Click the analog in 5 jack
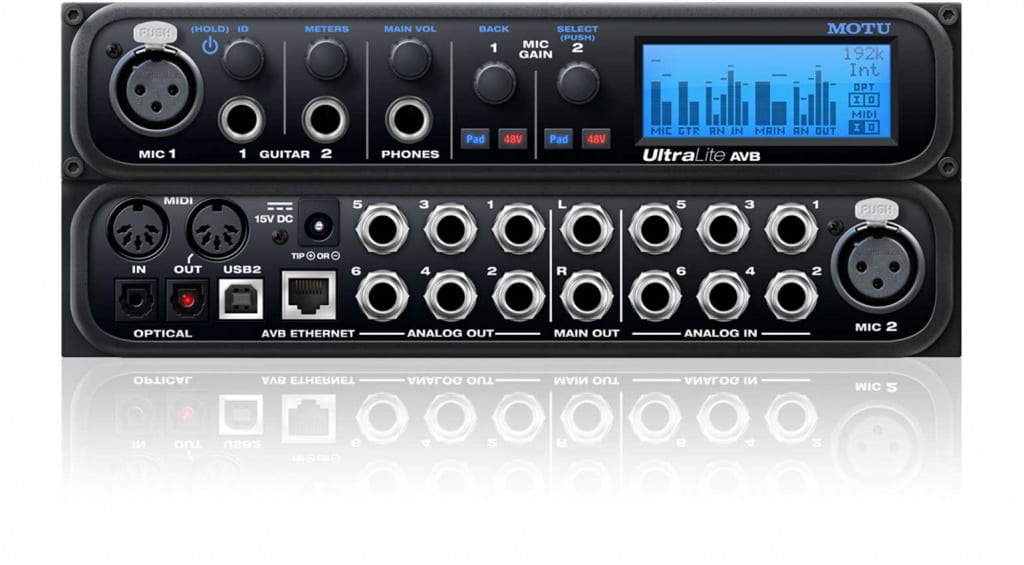Viewport: 1024px width, 565px height. tap(655, 229)
